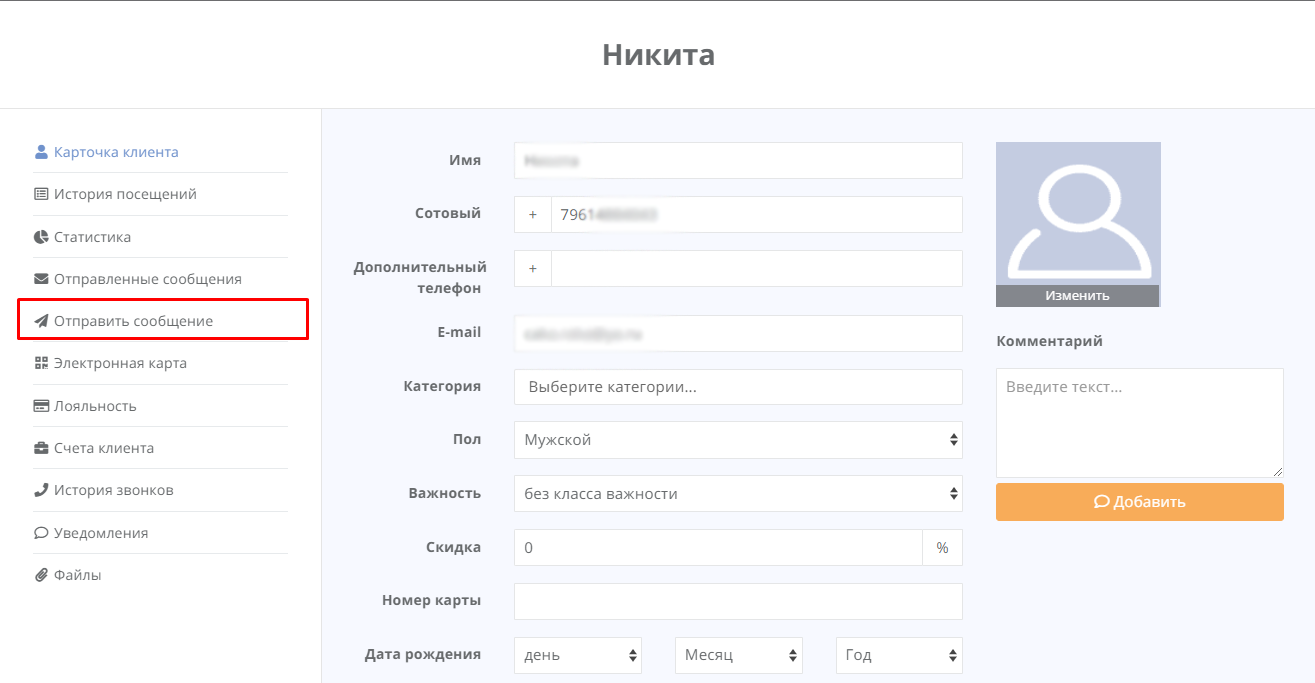Click the visit history list icon
Screen dimensions: 1315x683
[41, 194]
